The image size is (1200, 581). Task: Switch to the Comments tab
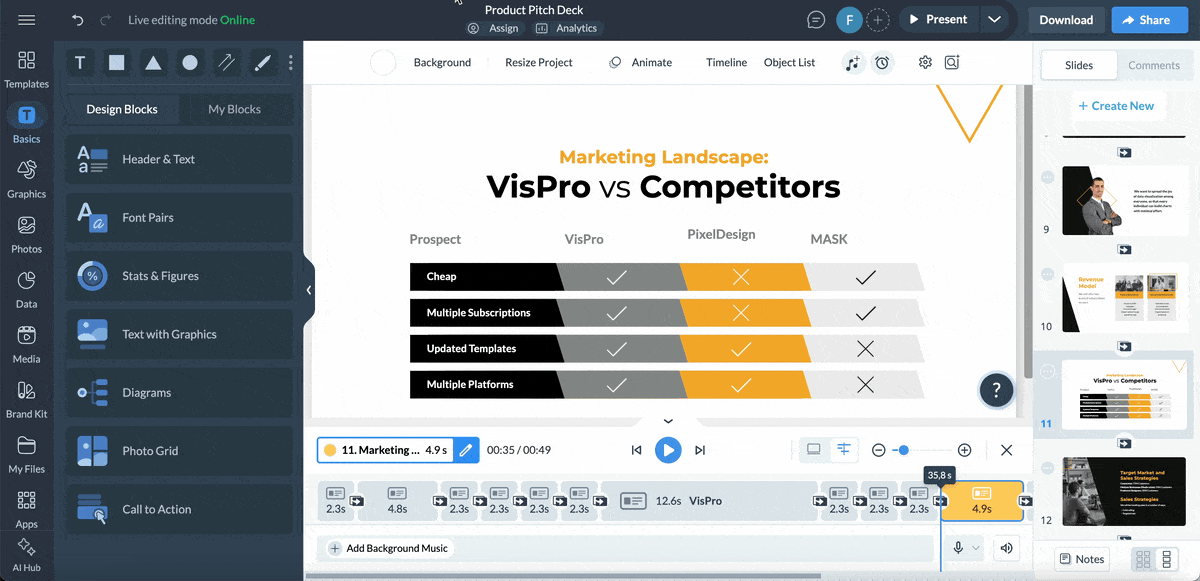click(1154, 65)
